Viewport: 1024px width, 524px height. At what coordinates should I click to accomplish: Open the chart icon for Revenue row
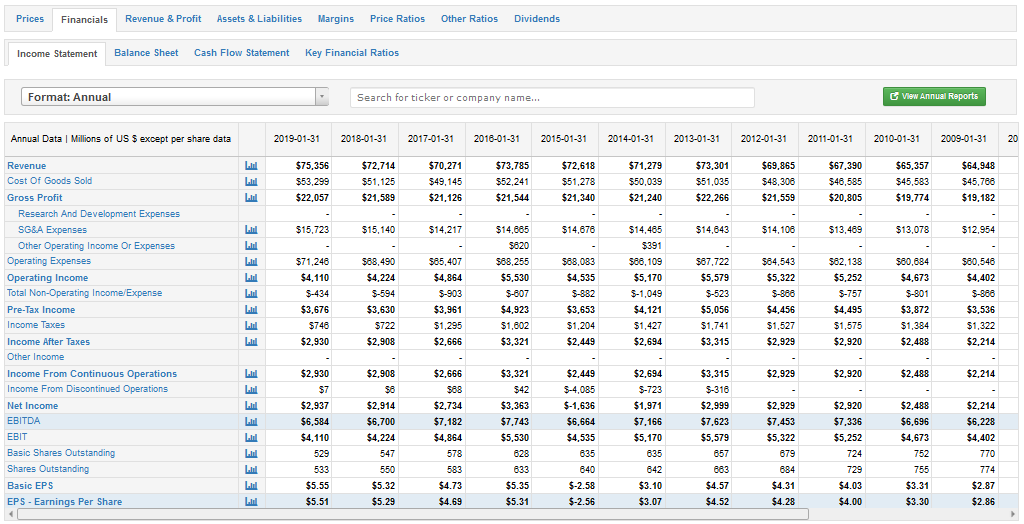(251, 166)
